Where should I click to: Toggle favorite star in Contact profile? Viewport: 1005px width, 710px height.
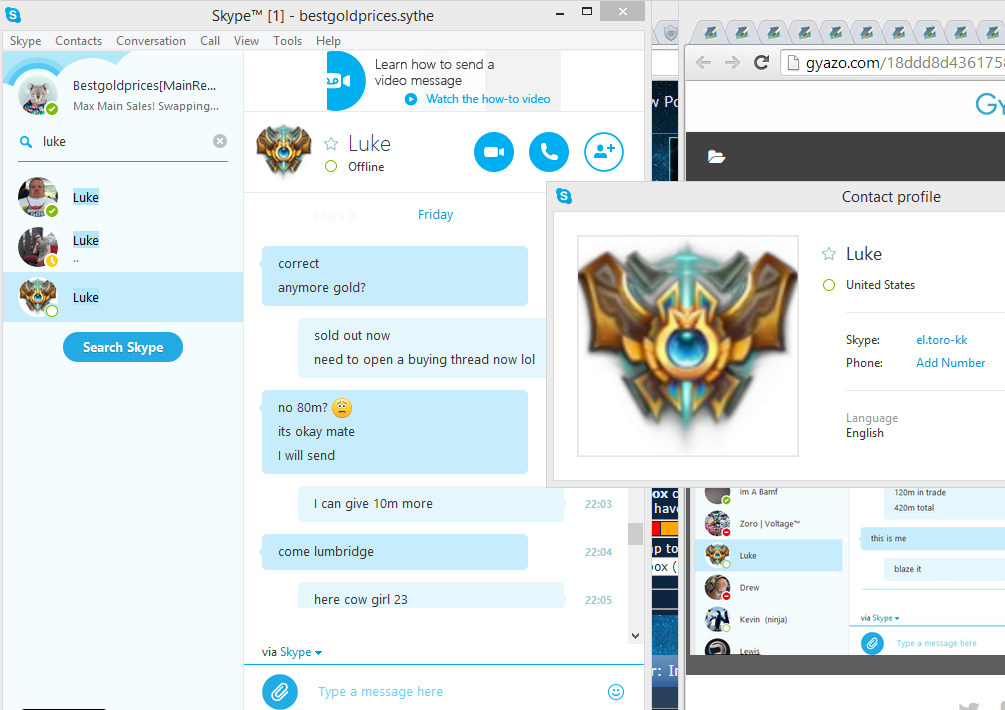[x=829, y=254]
